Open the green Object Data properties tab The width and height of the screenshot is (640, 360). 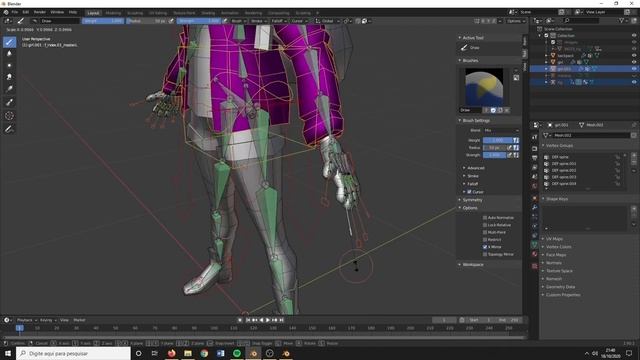click(535, 244)
